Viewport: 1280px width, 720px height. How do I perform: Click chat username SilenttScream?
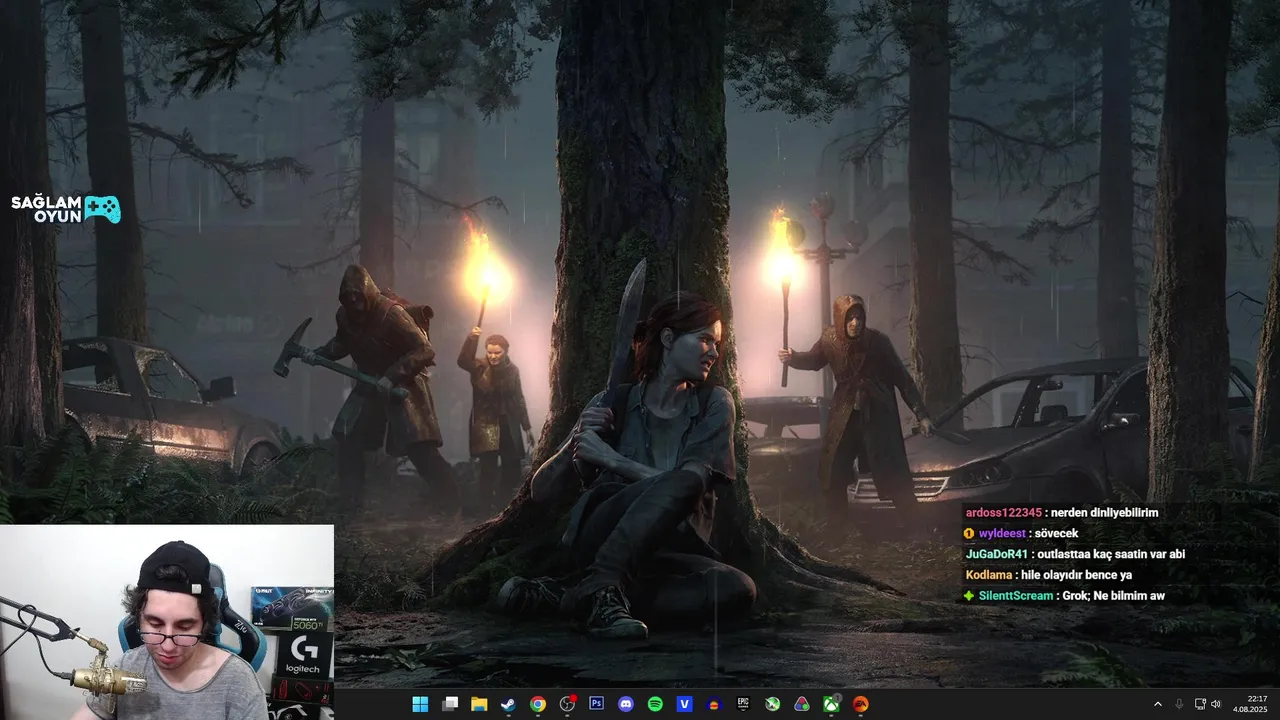point(1016,596)
